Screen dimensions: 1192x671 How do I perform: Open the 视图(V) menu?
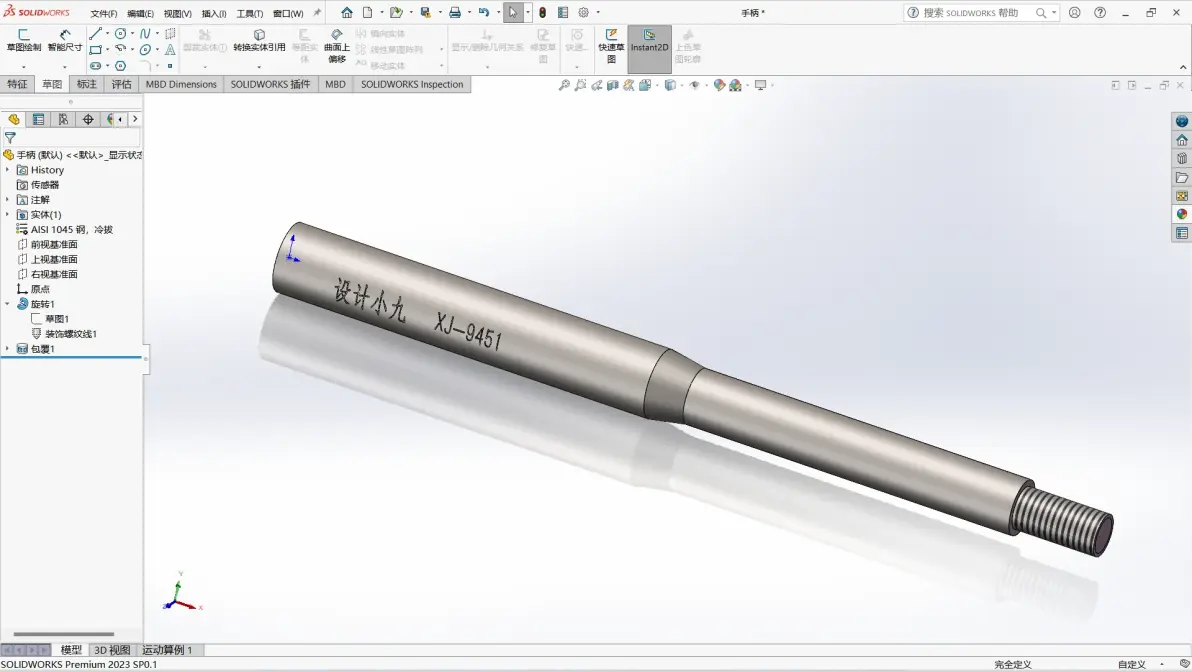[x=177, y=14]
